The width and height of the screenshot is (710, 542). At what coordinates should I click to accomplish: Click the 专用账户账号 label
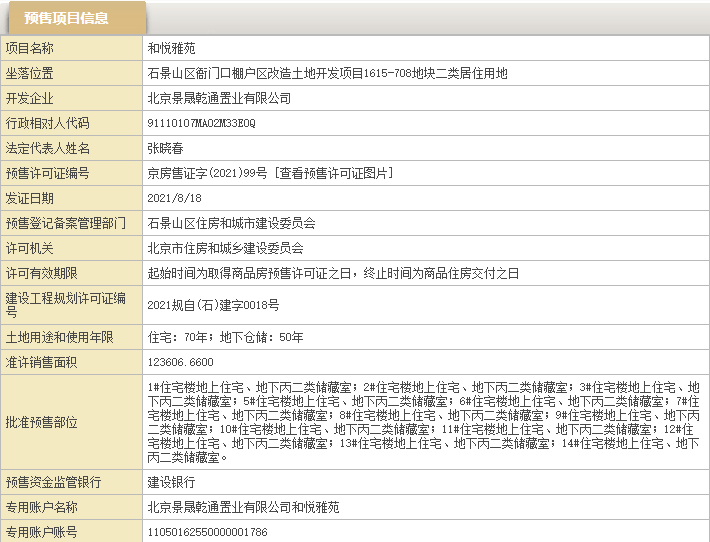pos(42,532)
